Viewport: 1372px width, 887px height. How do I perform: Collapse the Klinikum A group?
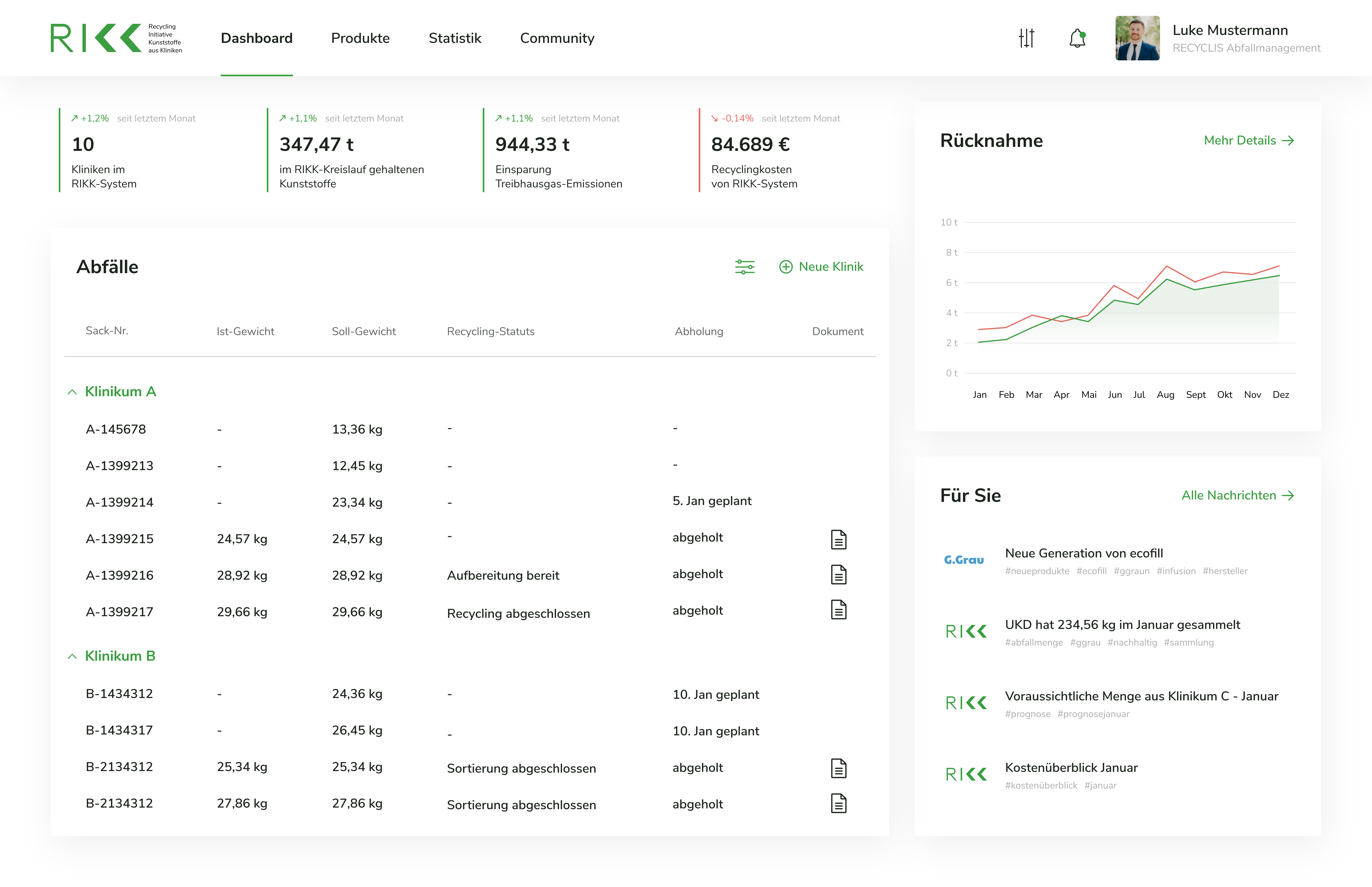(x=72, y=392)
